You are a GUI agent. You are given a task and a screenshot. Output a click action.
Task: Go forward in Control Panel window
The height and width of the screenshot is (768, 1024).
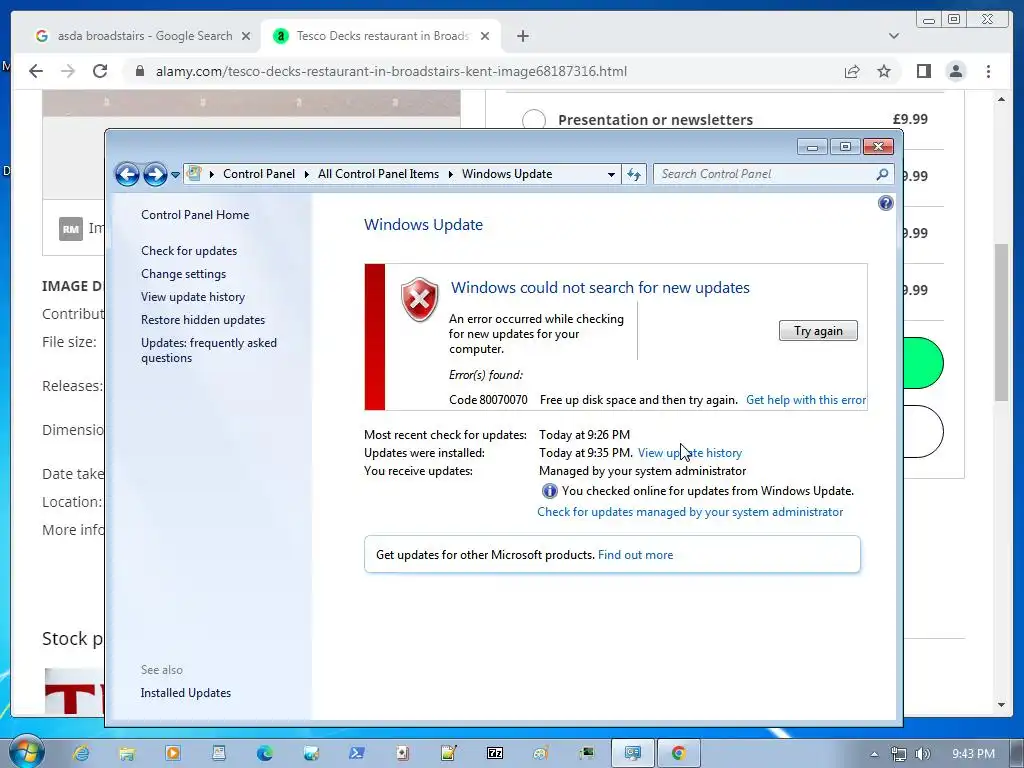pyautogui.click(x=155, y=174)
